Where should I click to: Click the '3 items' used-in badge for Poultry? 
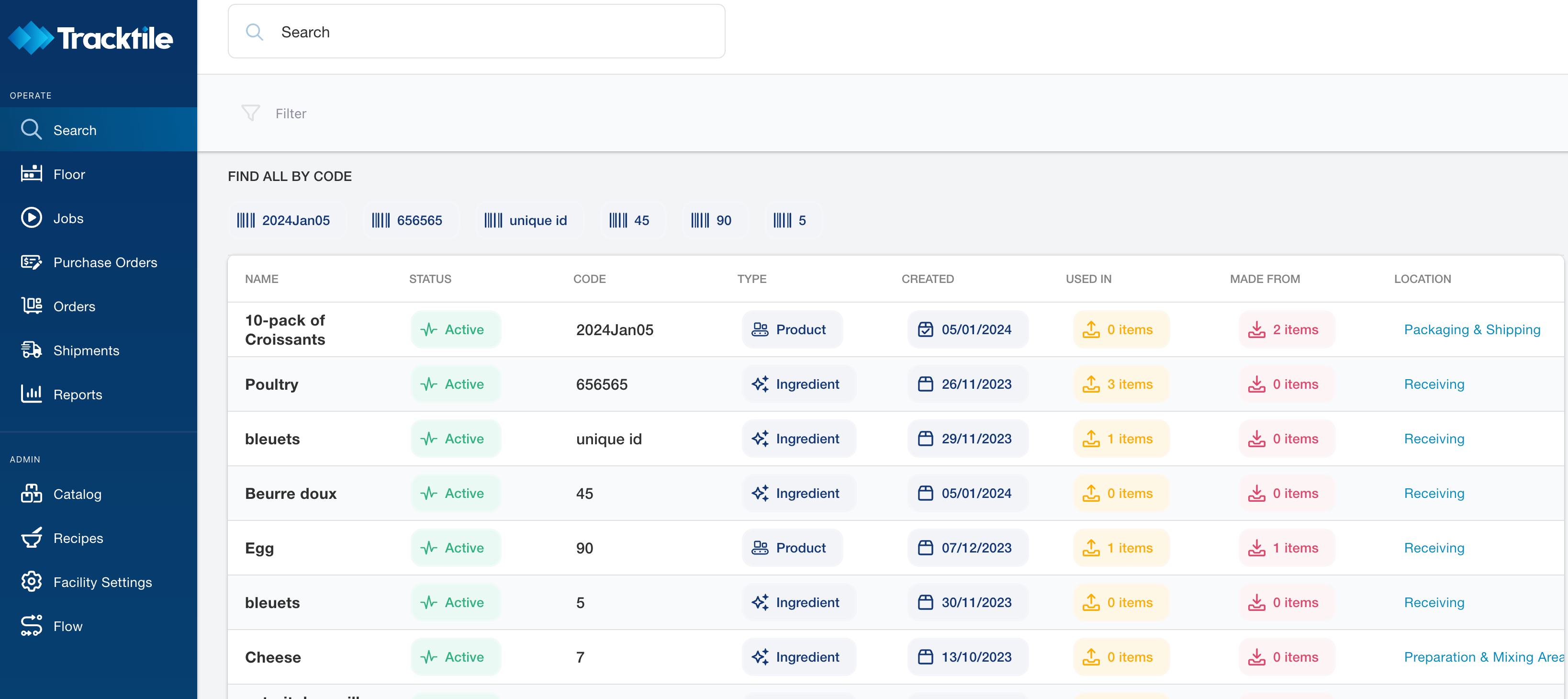1120,384
